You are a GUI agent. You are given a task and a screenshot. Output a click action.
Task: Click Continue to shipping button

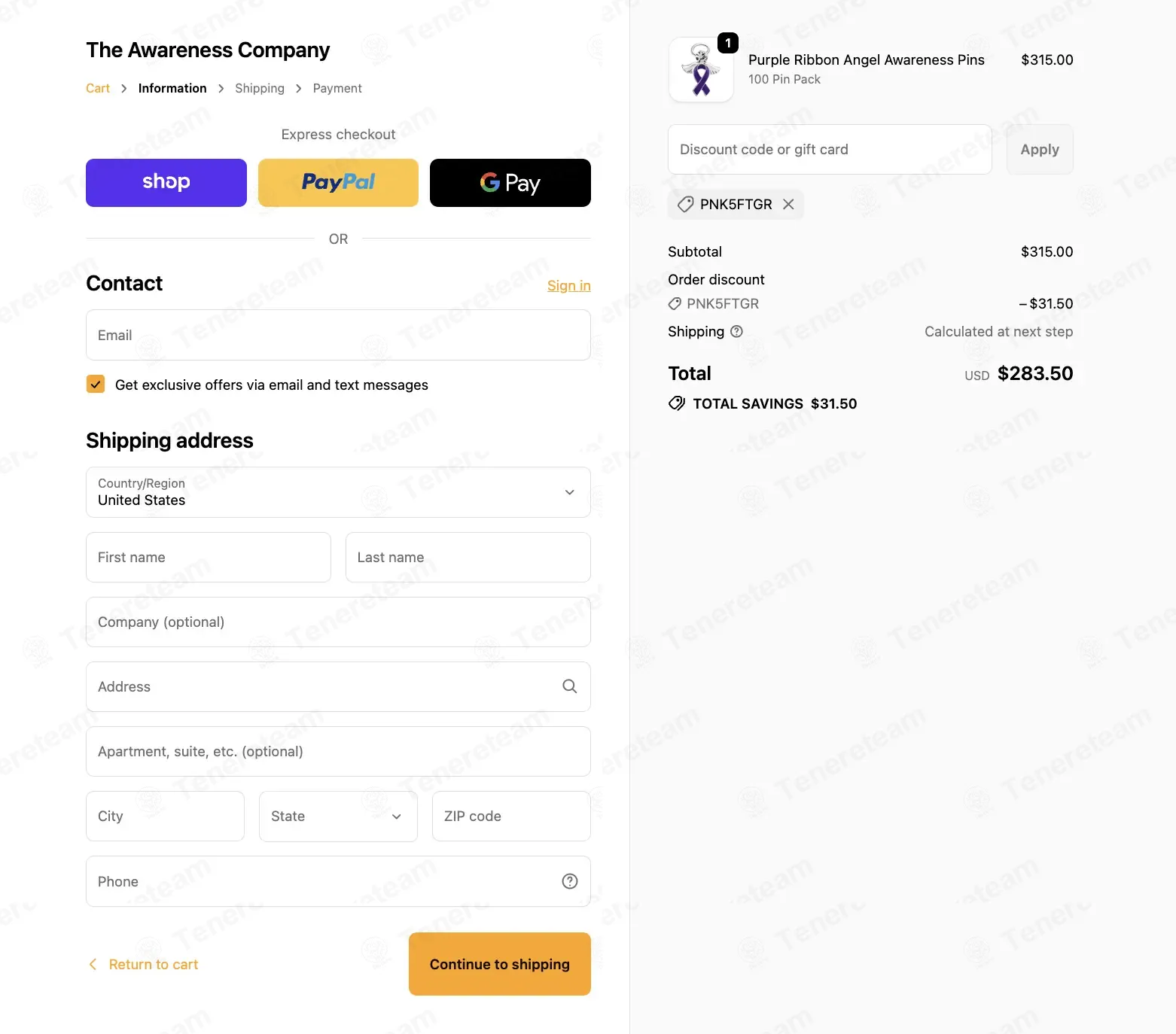click(x=500, y=964)
